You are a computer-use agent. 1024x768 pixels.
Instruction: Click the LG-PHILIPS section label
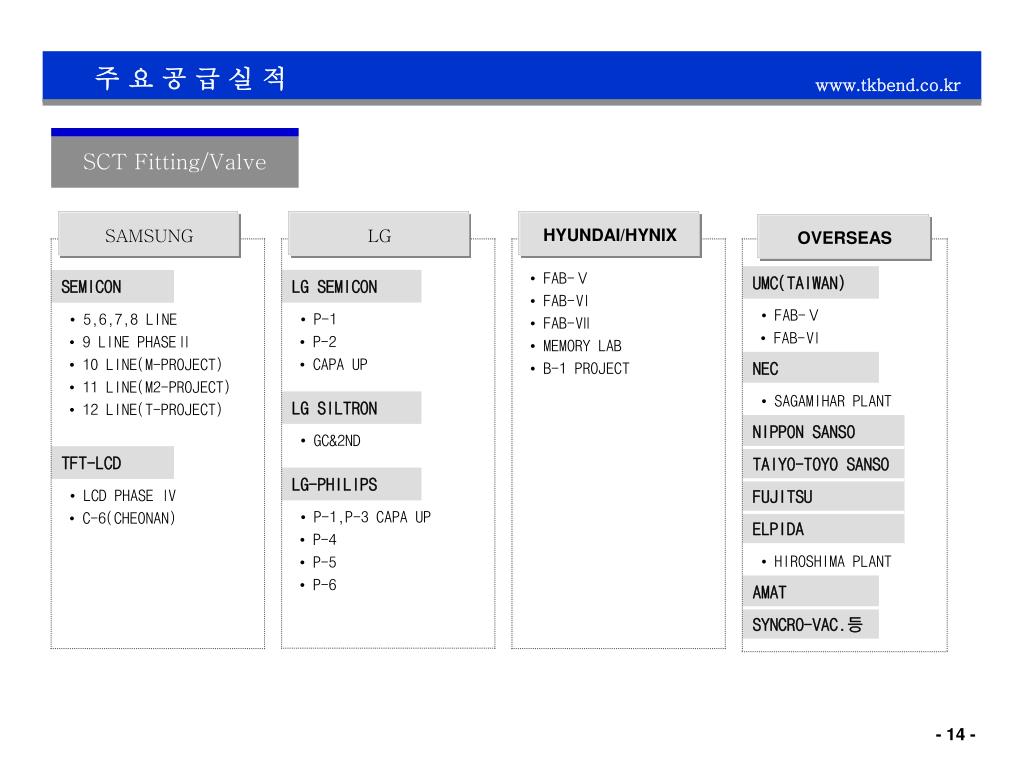pyautogui.click(x=351, y=484)
